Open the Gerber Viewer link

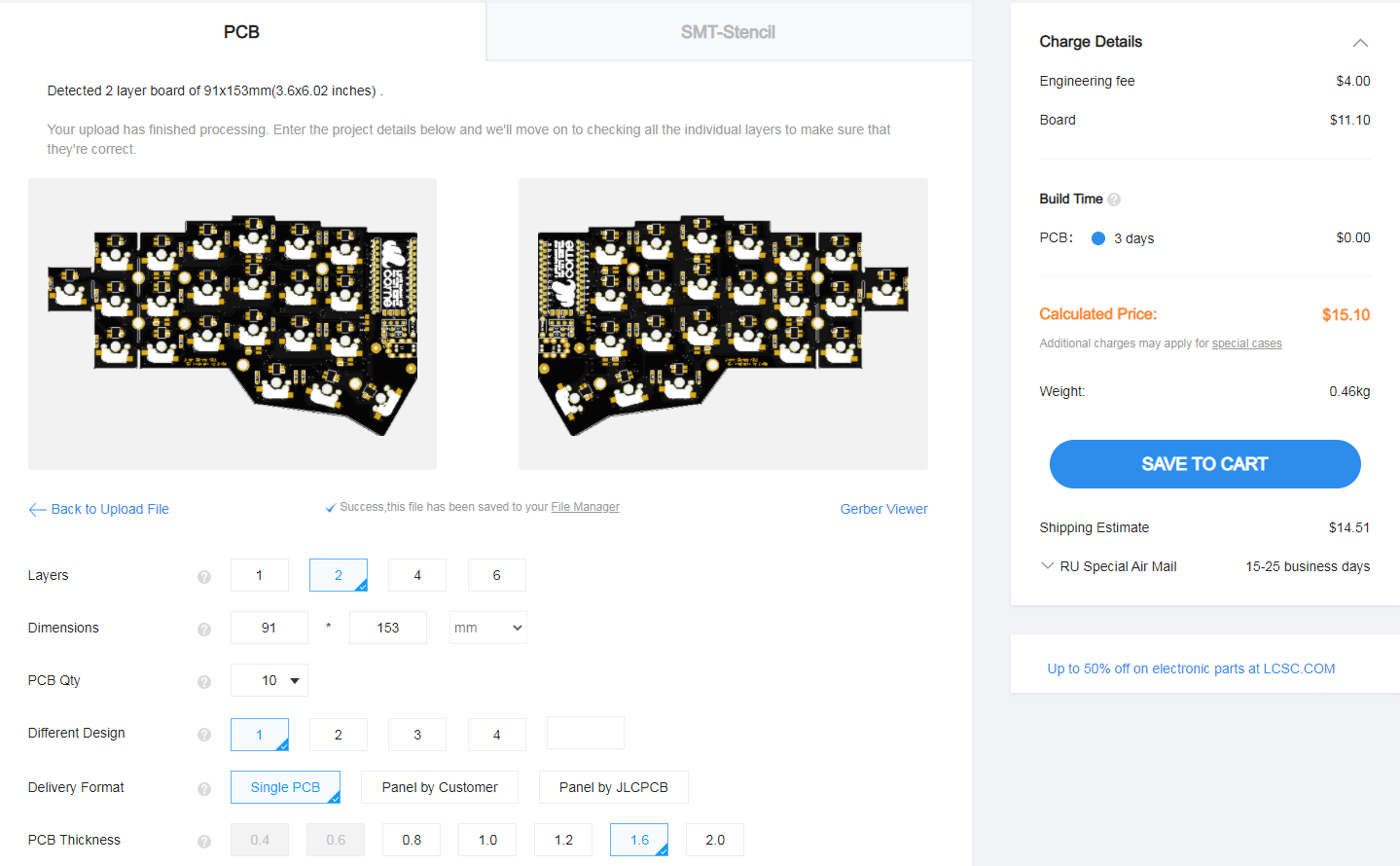click(x=883, y=509)
